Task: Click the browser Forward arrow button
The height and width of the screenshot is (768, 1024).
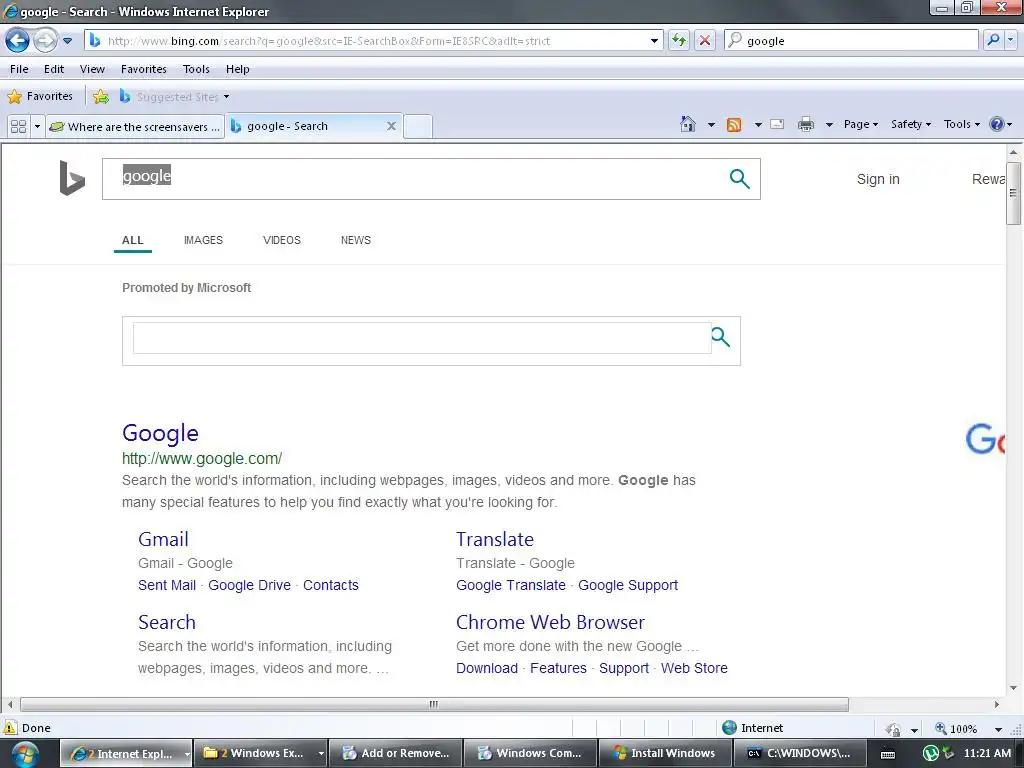Action: (45, 40)
